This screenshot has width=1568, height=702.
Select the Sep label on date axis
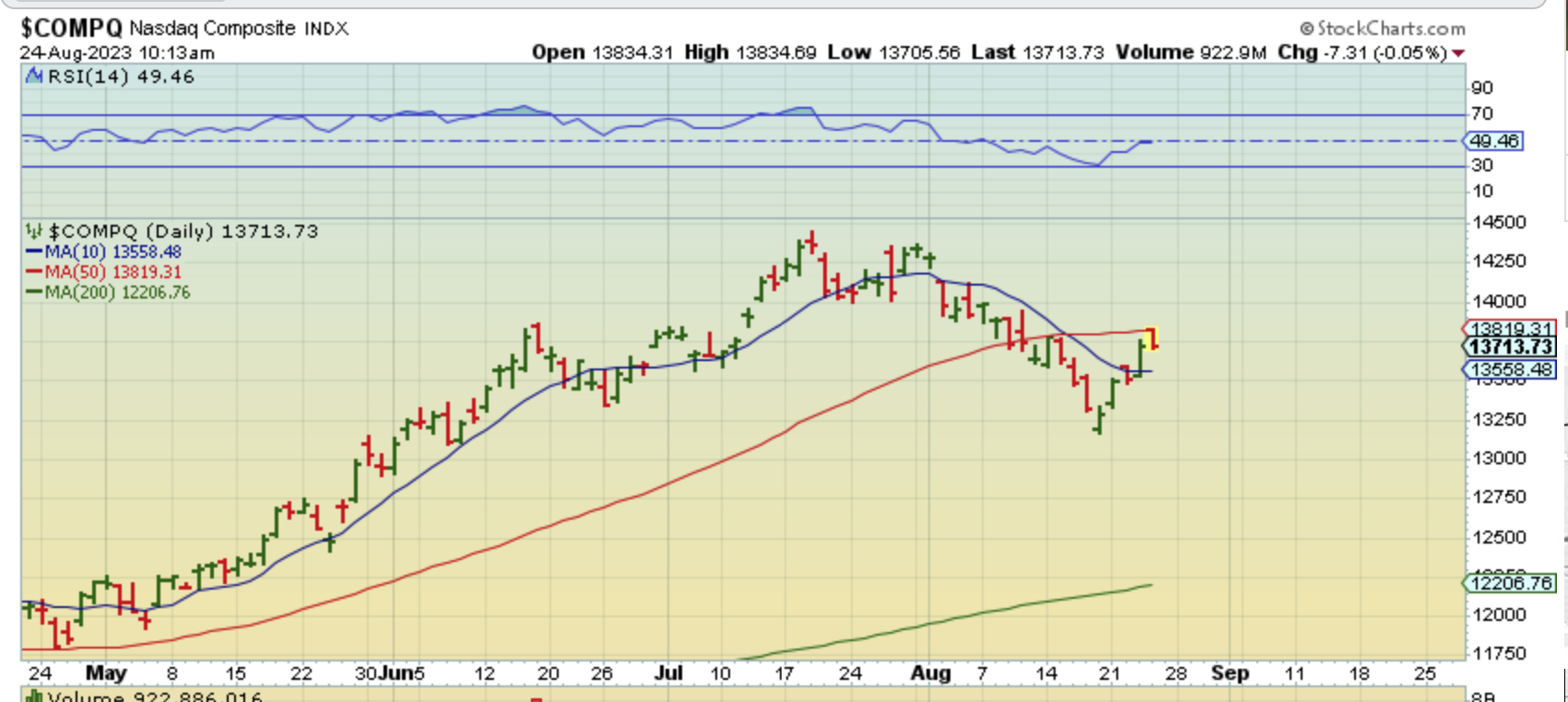click(x=1230, y=673)
